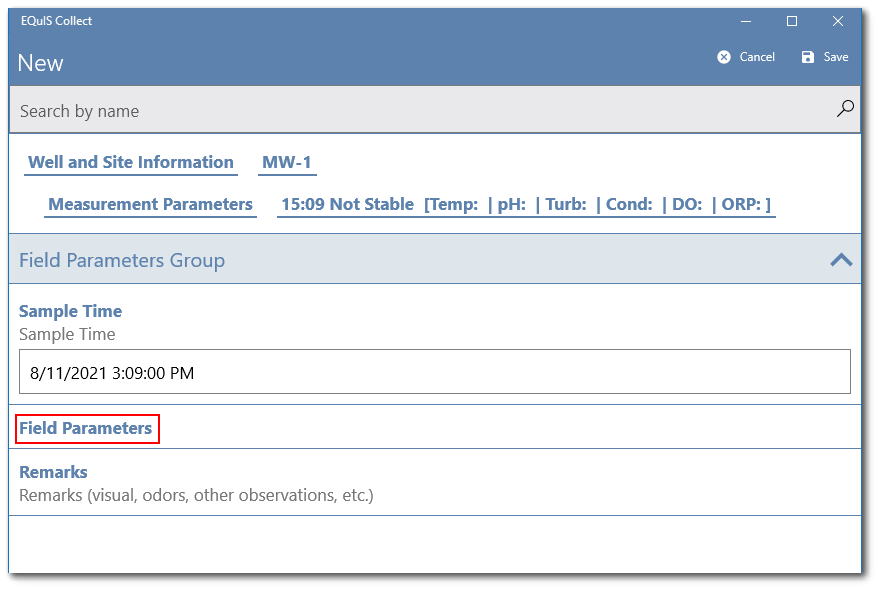This screenshot has height=589, width=878.
Task: Collapse the Field Parameters Group chevron
Action: coord(841,260)
